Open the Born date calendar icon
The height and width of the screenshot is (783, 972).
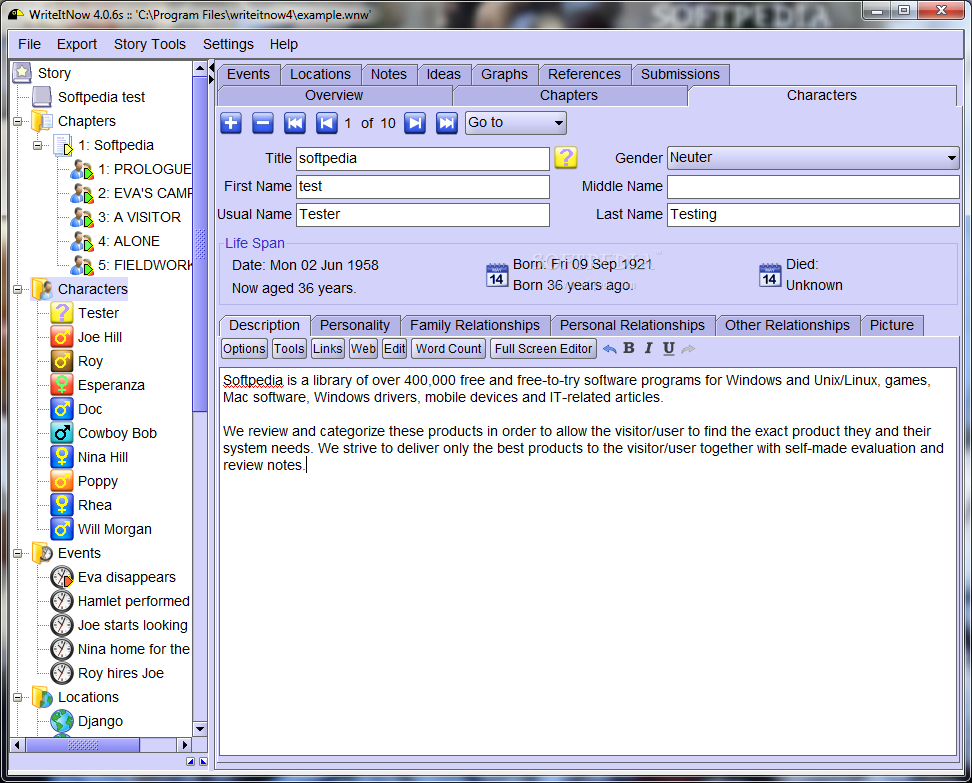pyautogui.click(x=497, y=275)
